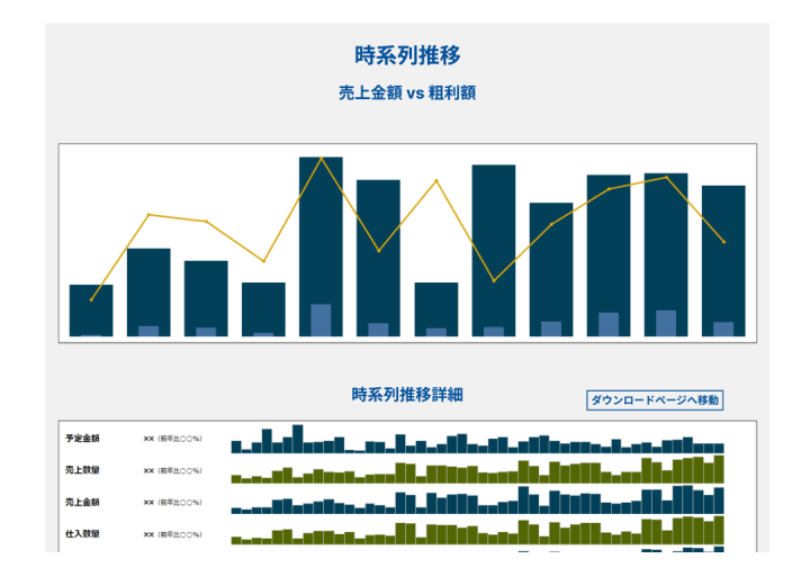
Task: Click light blue segment inside the tallest bar
Action: click(x=321, y=320)
